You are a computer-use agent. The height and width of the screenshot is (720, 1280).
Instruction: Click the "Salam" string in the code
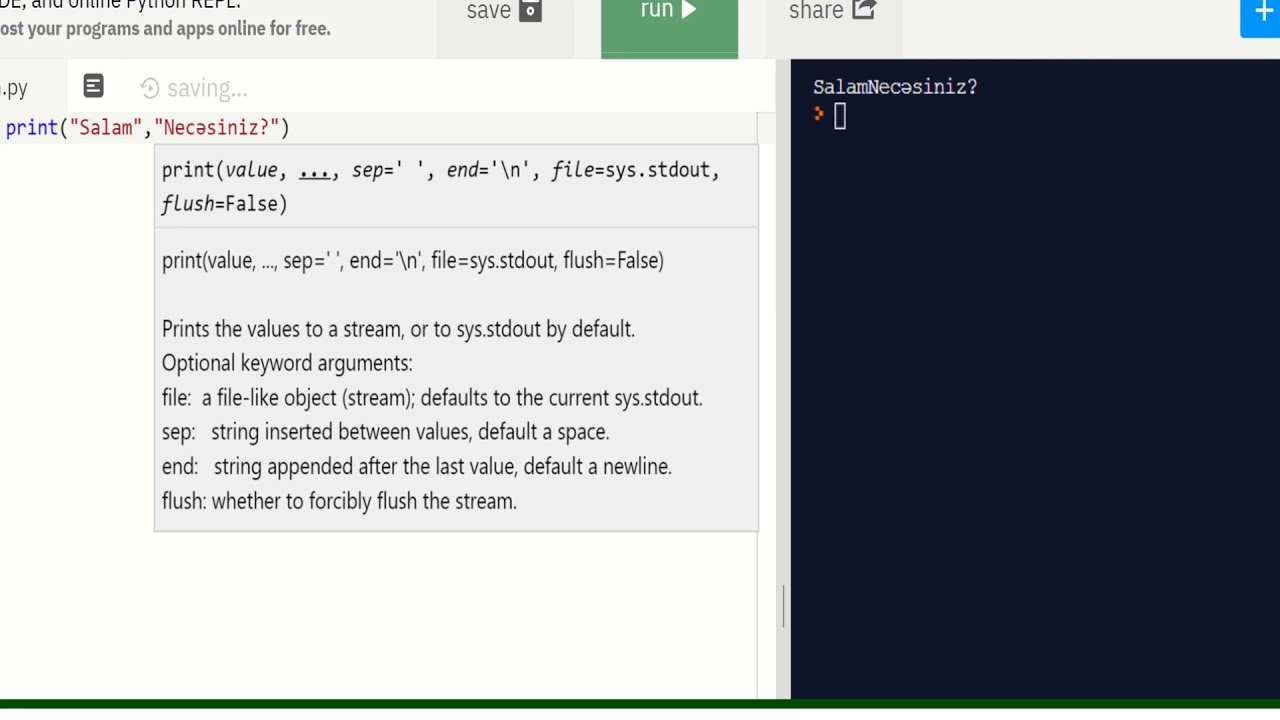(106, 128)
